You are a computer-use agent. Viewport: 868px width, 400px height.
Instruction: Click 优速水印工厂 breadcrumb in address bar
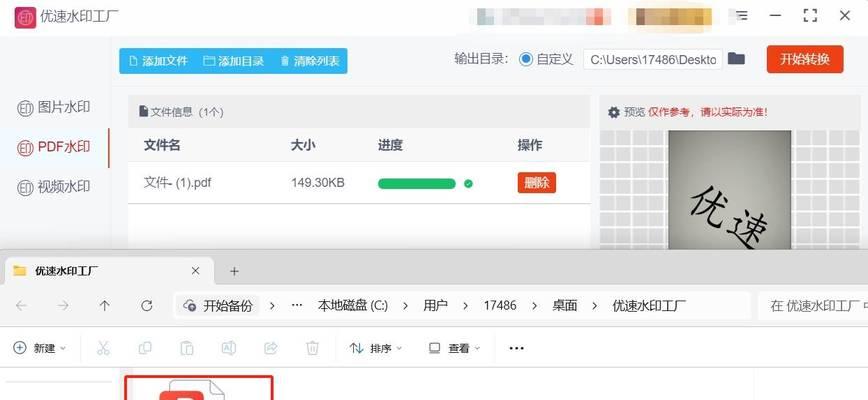pyautogui.click(x=649, y=305)
